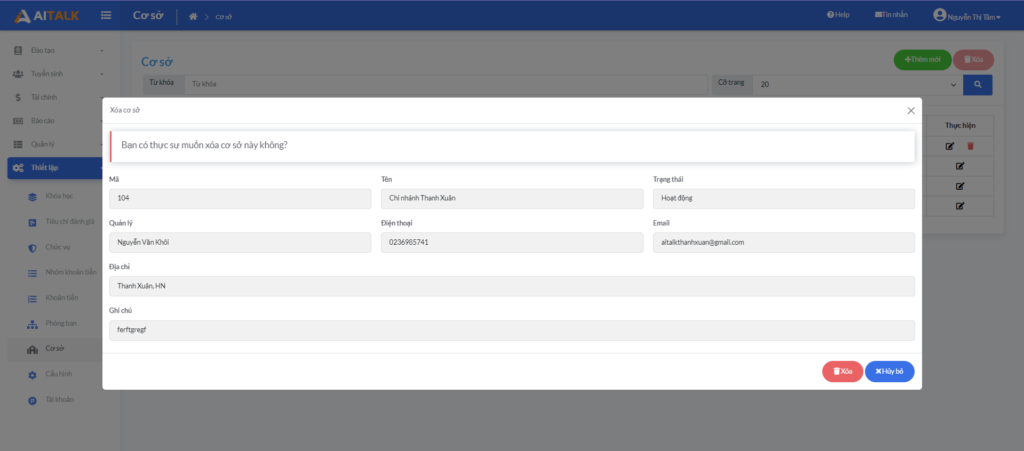The image size is (1024, 451).
Task: Select Khóa học in the sidebar
Action: tap(59, 197)
